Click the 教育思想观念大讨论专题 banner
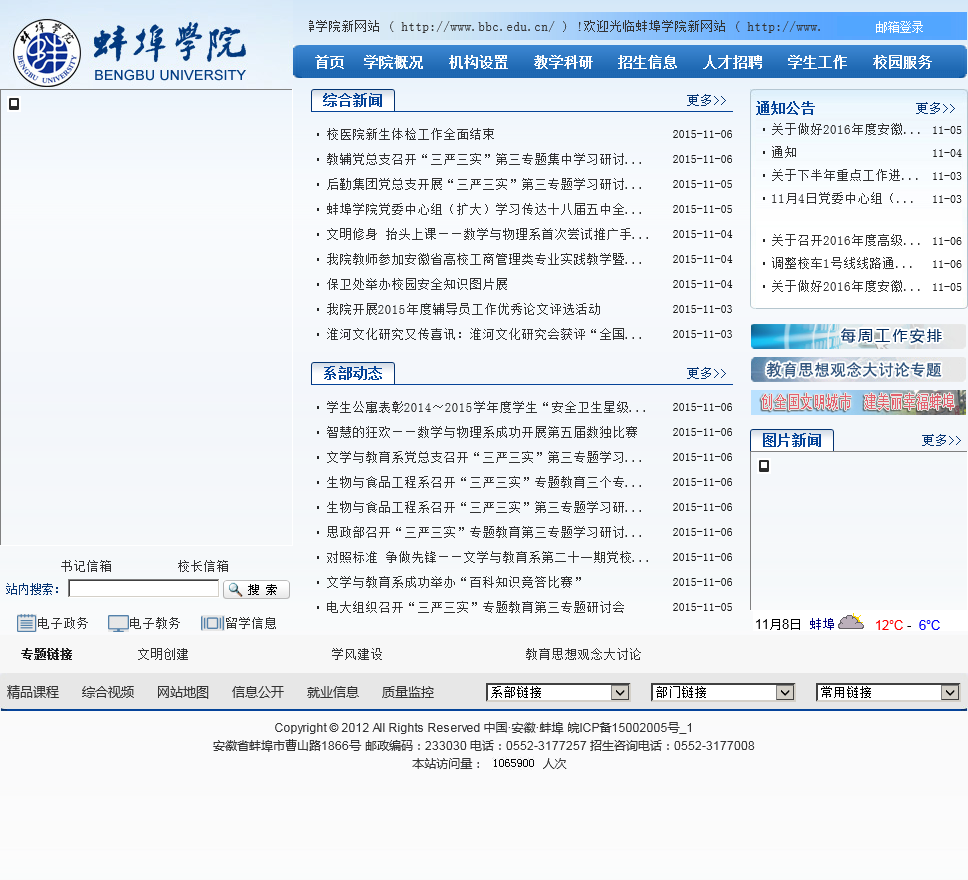 click(x=858, y=369)
